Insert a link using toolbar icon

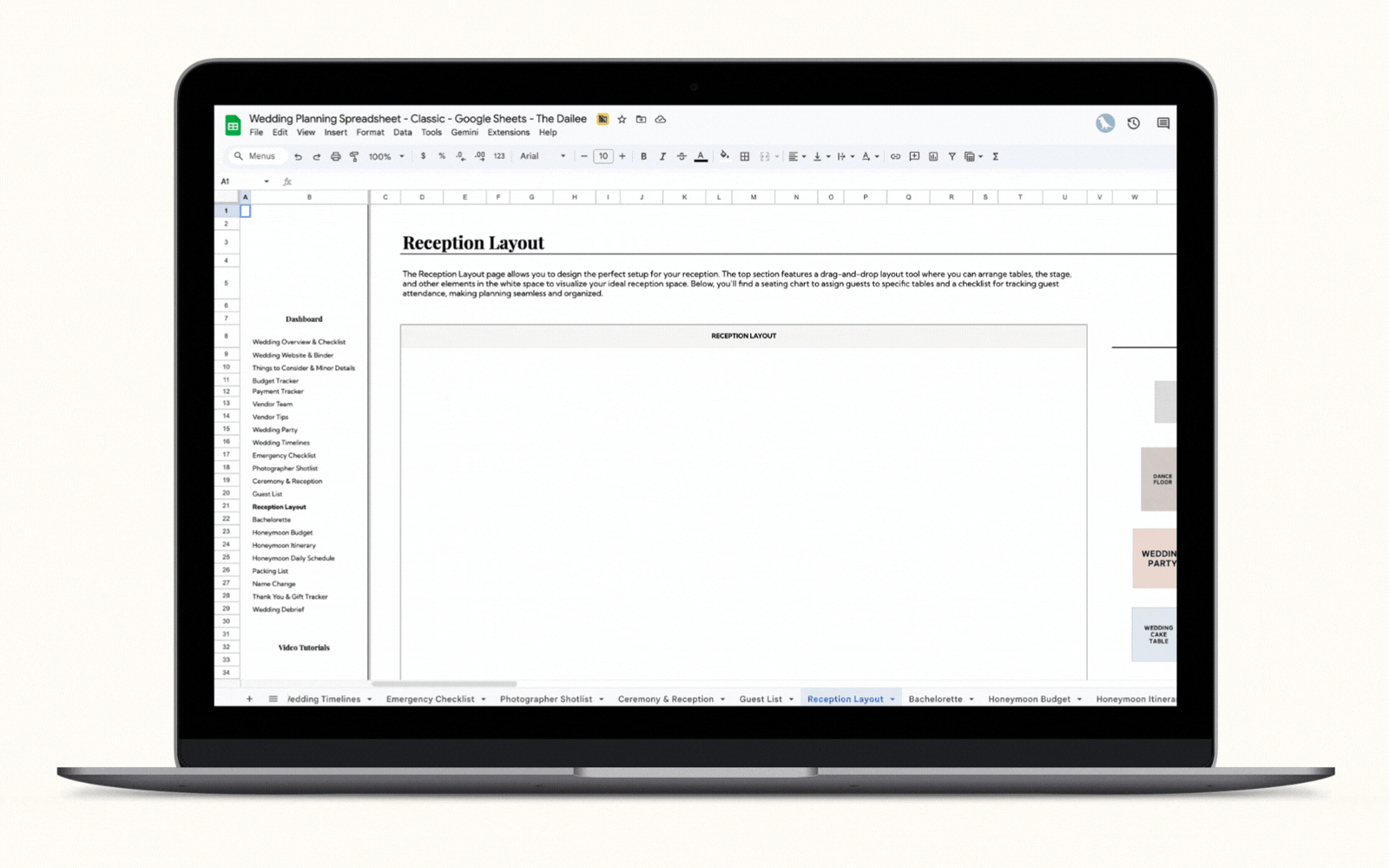[895, 157]
